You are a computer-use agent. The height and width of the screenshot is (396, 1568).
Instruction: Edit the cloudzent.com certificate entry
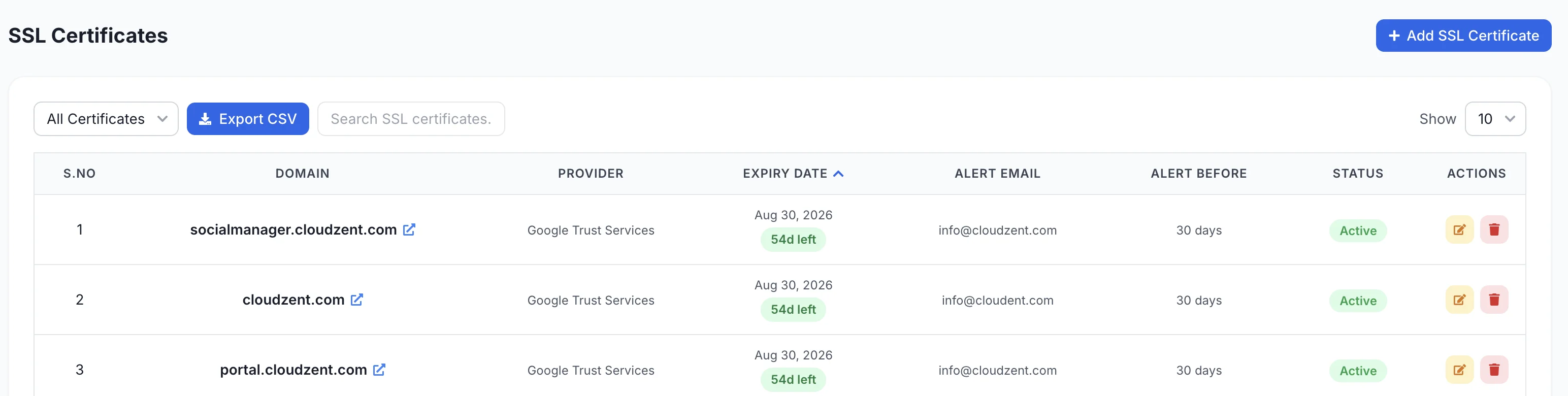click(x=1459, y=300)
